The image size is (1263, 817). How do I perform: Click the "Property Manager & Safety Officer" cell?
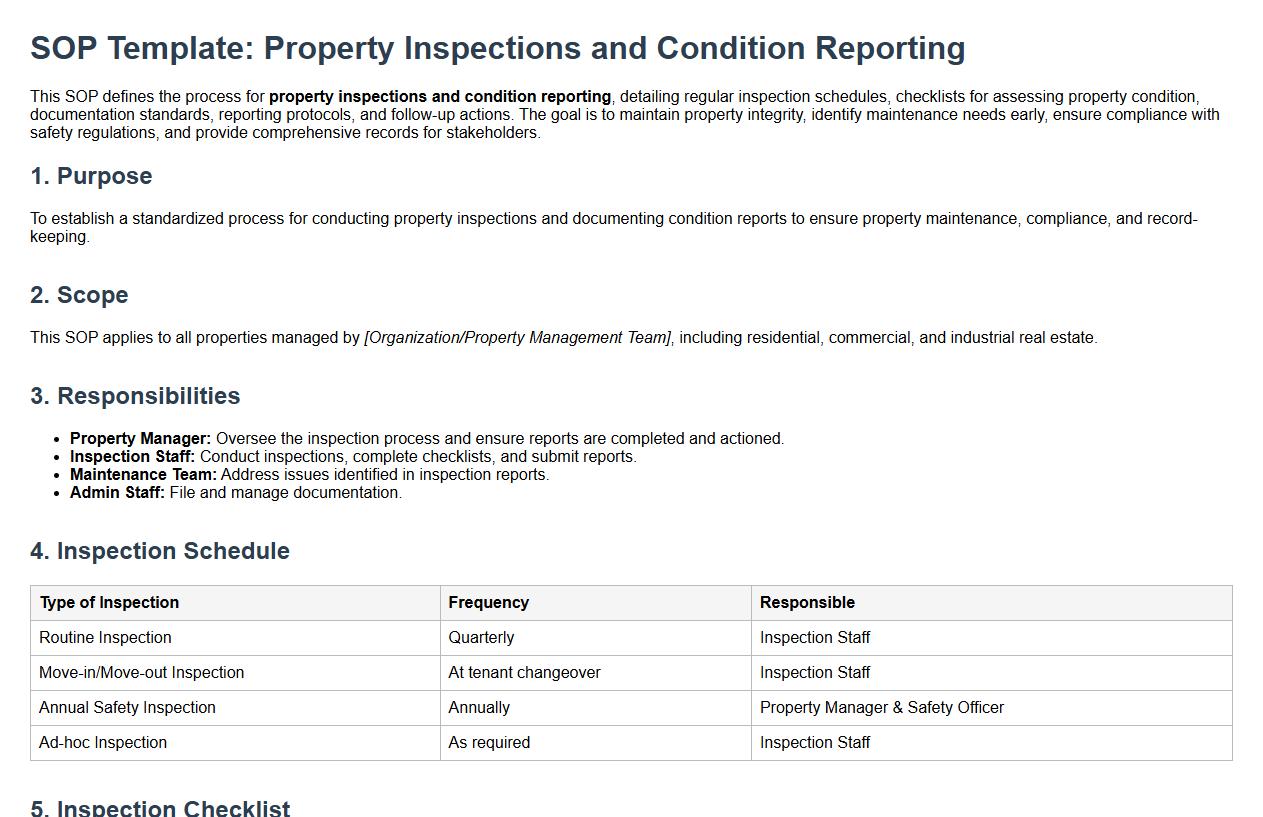coord(881,708)
